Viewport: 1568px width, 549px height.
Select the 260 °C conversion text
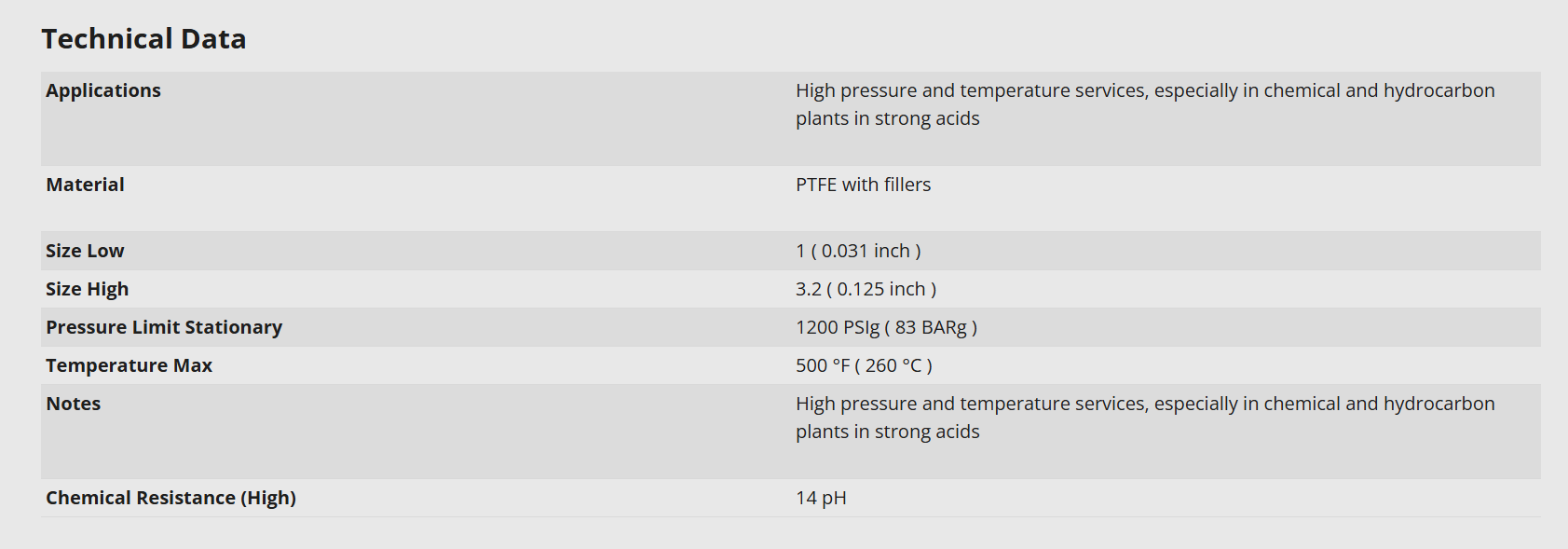pos(893,365)
